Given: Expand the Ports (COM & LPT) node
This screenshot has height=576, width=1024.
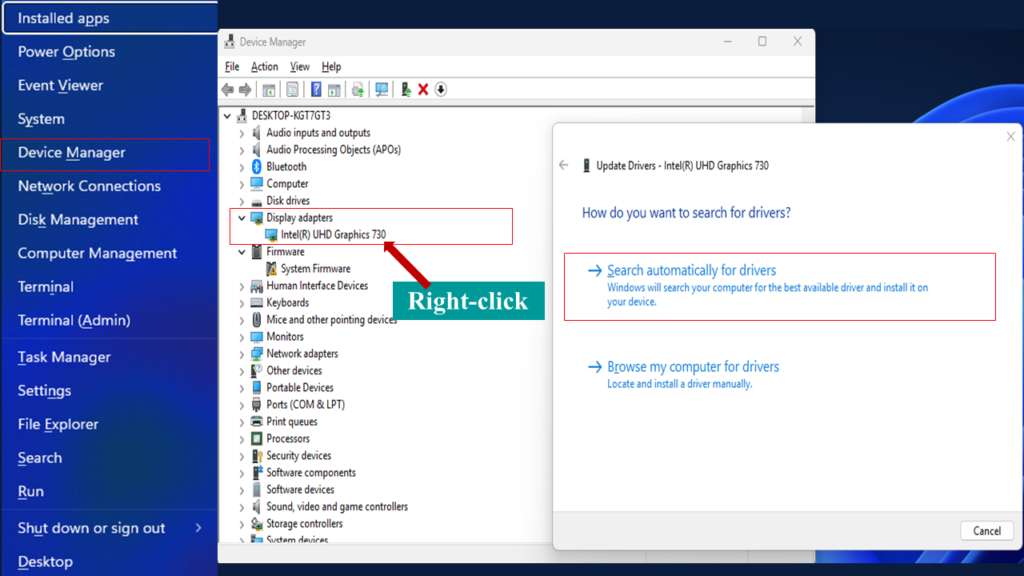Looking at the screenshot, I should [242, 405].
